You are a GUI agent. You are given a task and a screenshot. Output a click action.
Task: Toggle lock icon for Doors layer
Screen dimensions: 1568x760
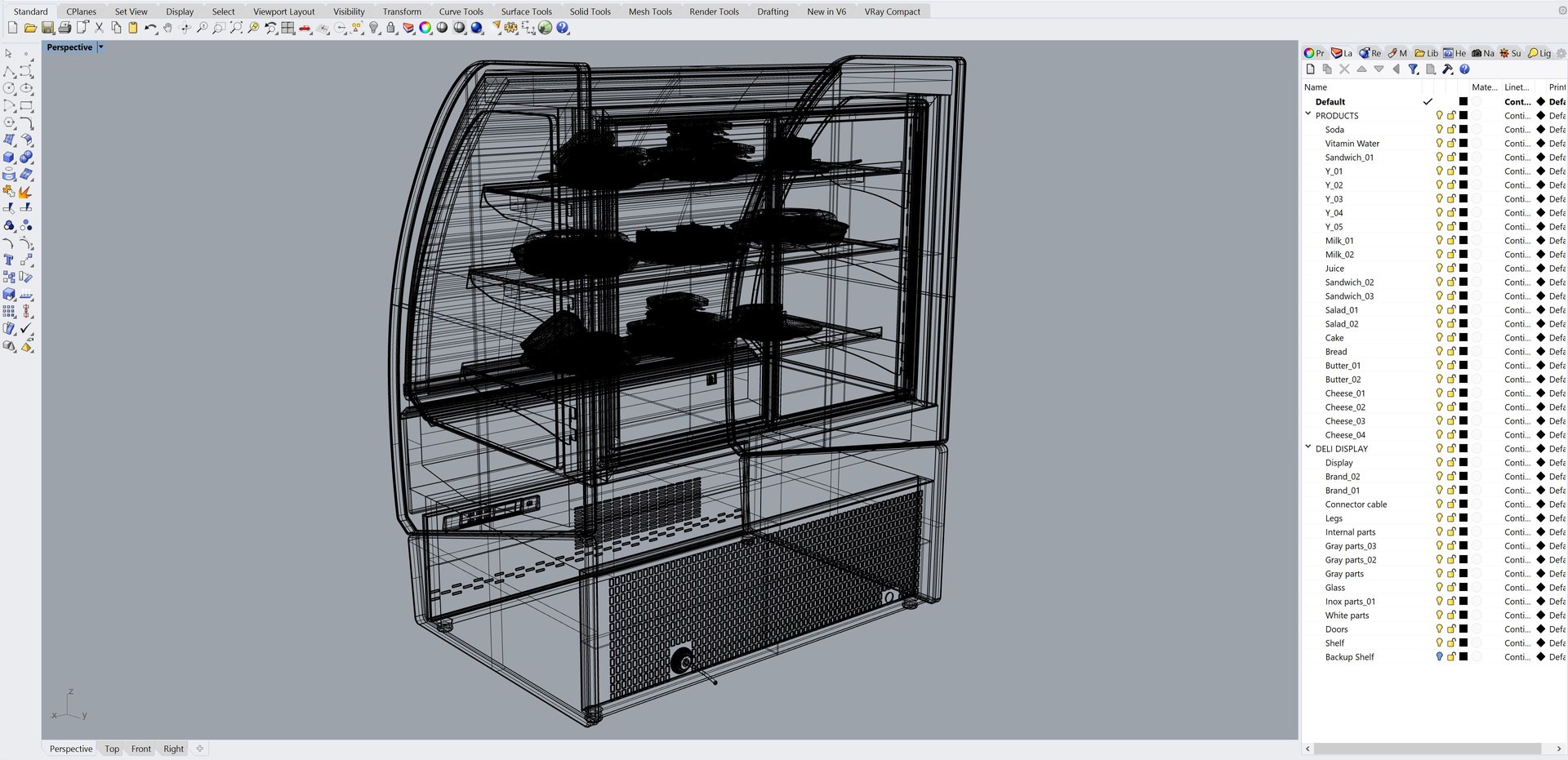point(1451,629)
